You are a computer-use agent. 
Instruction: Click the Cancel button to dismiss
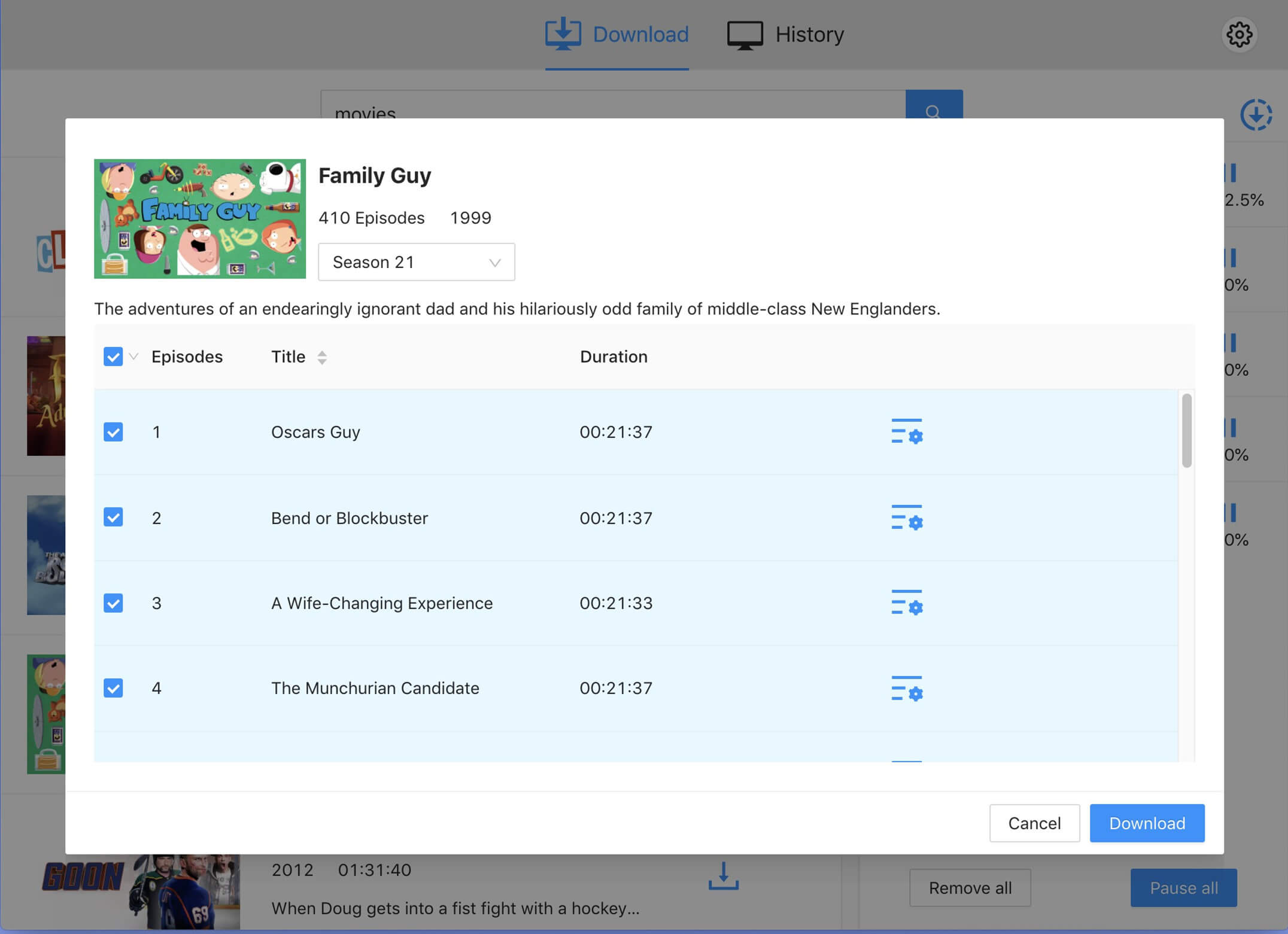click(1034, 822)
